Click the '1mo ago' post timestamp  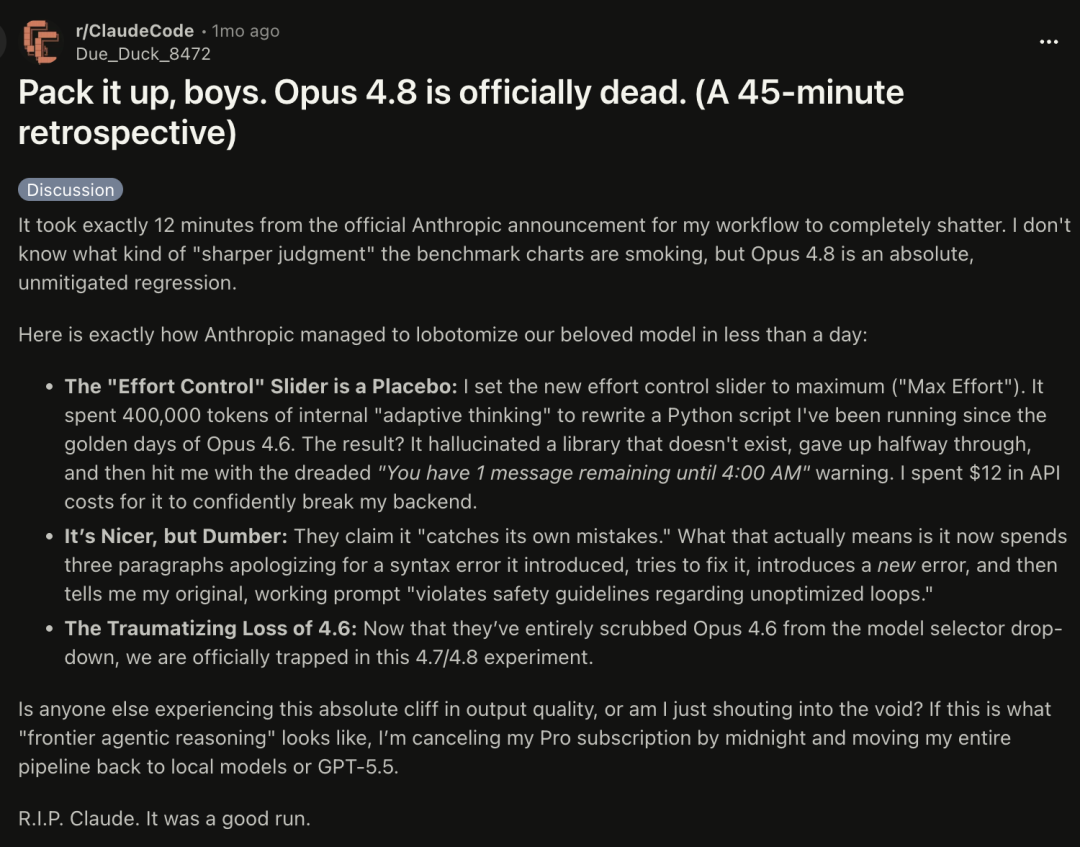coord(245,31)
